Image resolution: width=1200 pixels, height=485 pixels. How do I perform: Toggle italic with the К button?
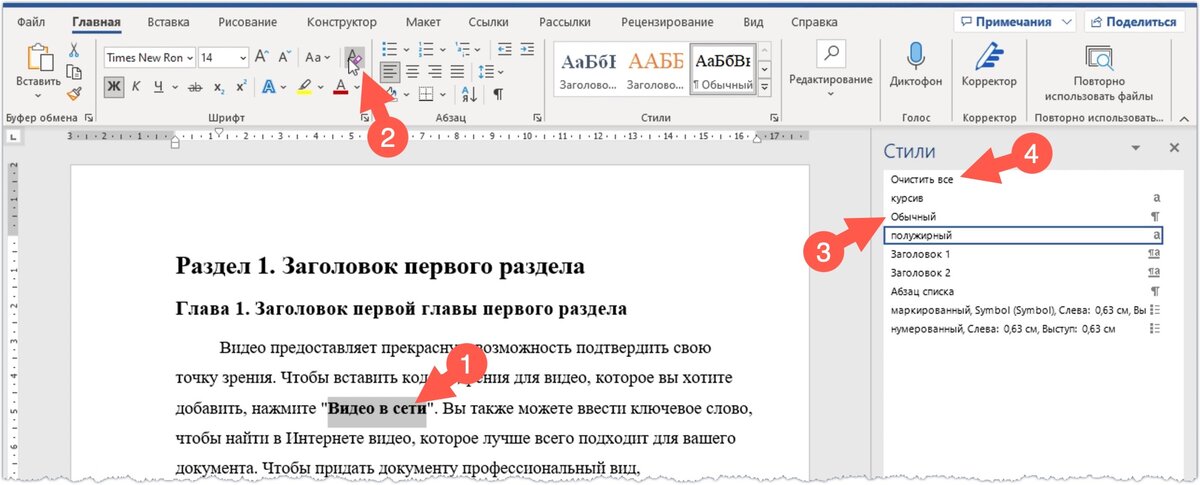(x=136, y=87)
